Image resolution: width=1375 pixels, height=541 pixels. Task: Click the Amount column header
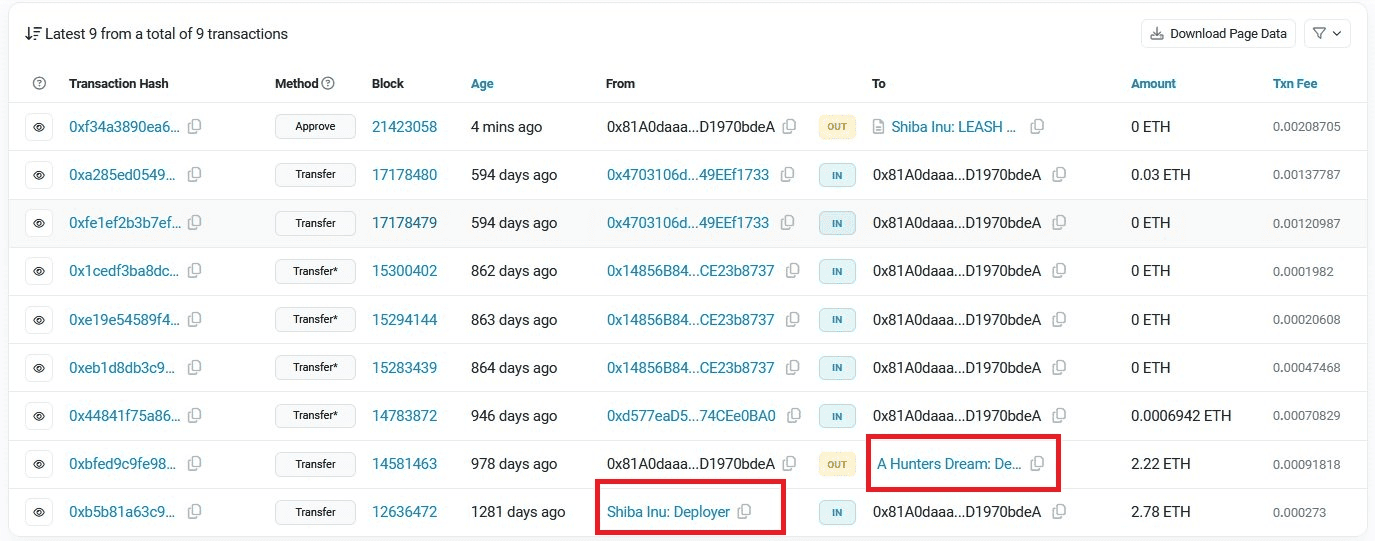coord(1153,84)
